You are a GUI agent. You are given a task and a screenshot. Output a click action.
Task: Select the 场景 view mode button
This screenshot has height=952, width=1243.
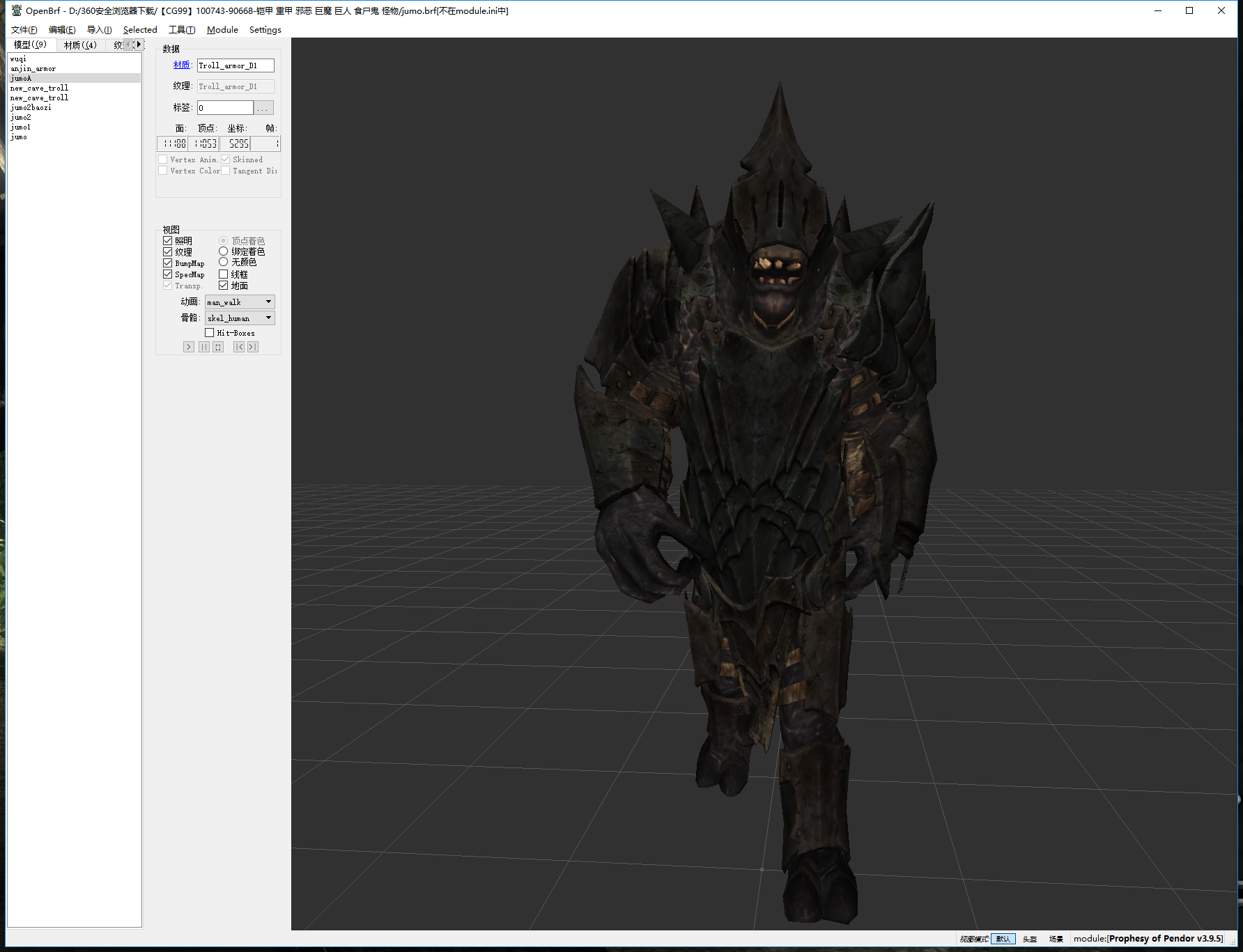tap(1056, 939)
